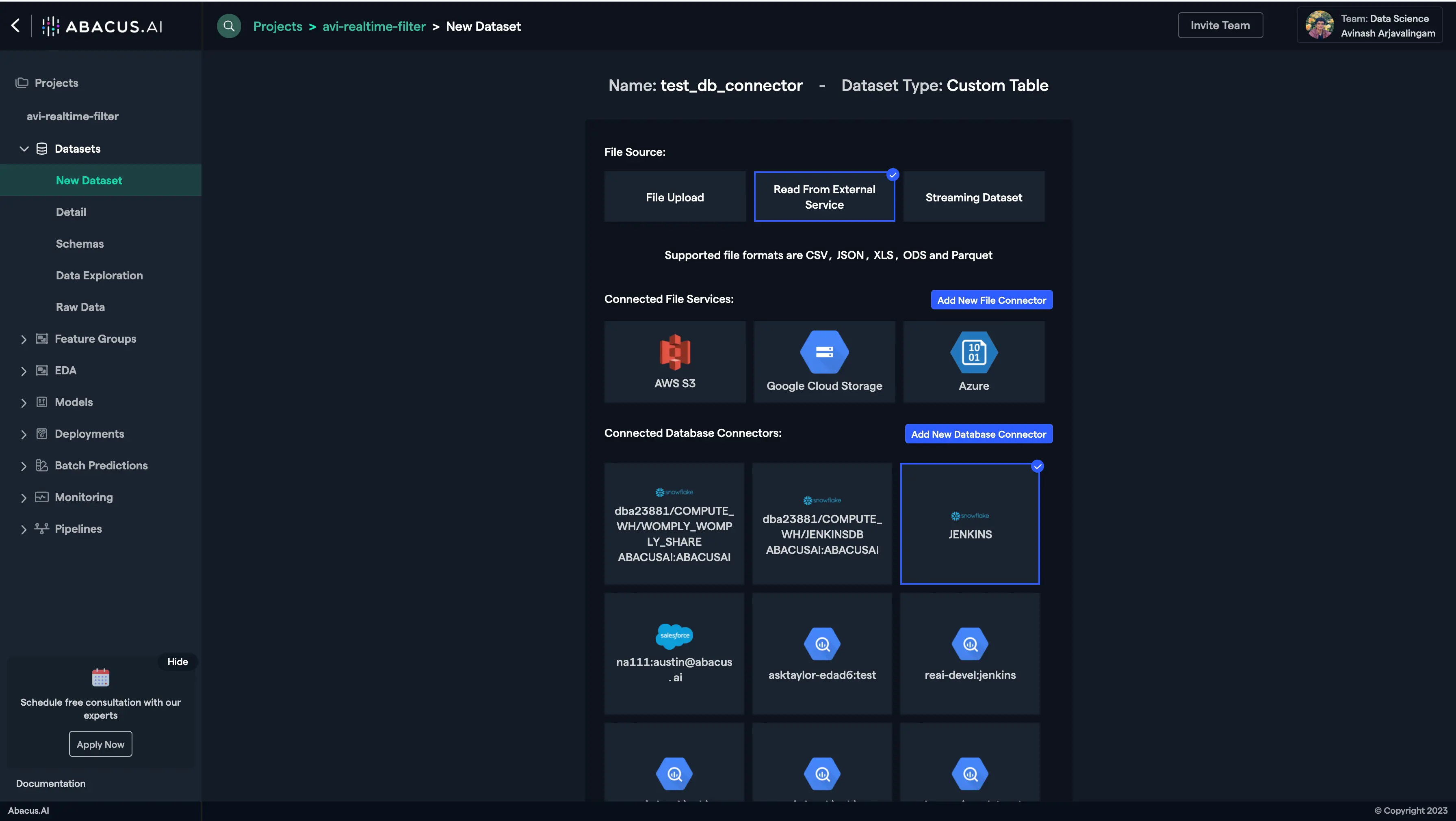The width and height of the screenshot is (1456, 821).
Task: Select the JENKINS Snowflake connector card
Action: [970, 524]
